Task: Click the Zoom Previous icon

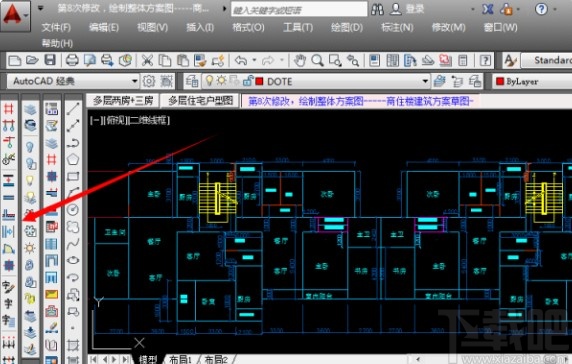Action: click(353, 60)
